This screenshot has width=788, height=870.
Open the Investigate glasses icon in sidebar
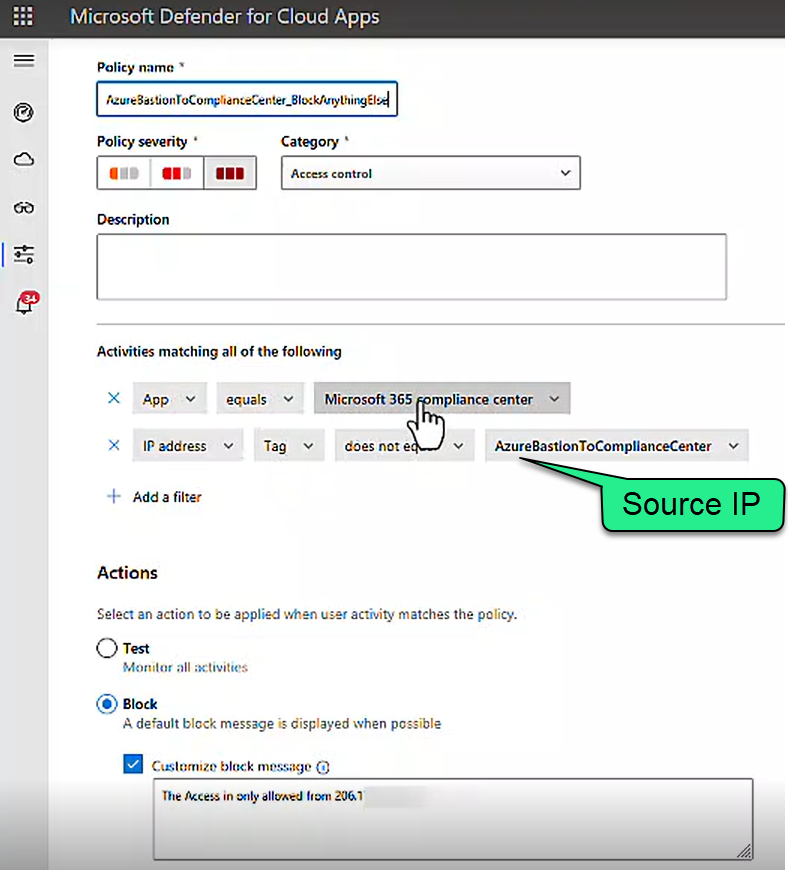[24, 208]
